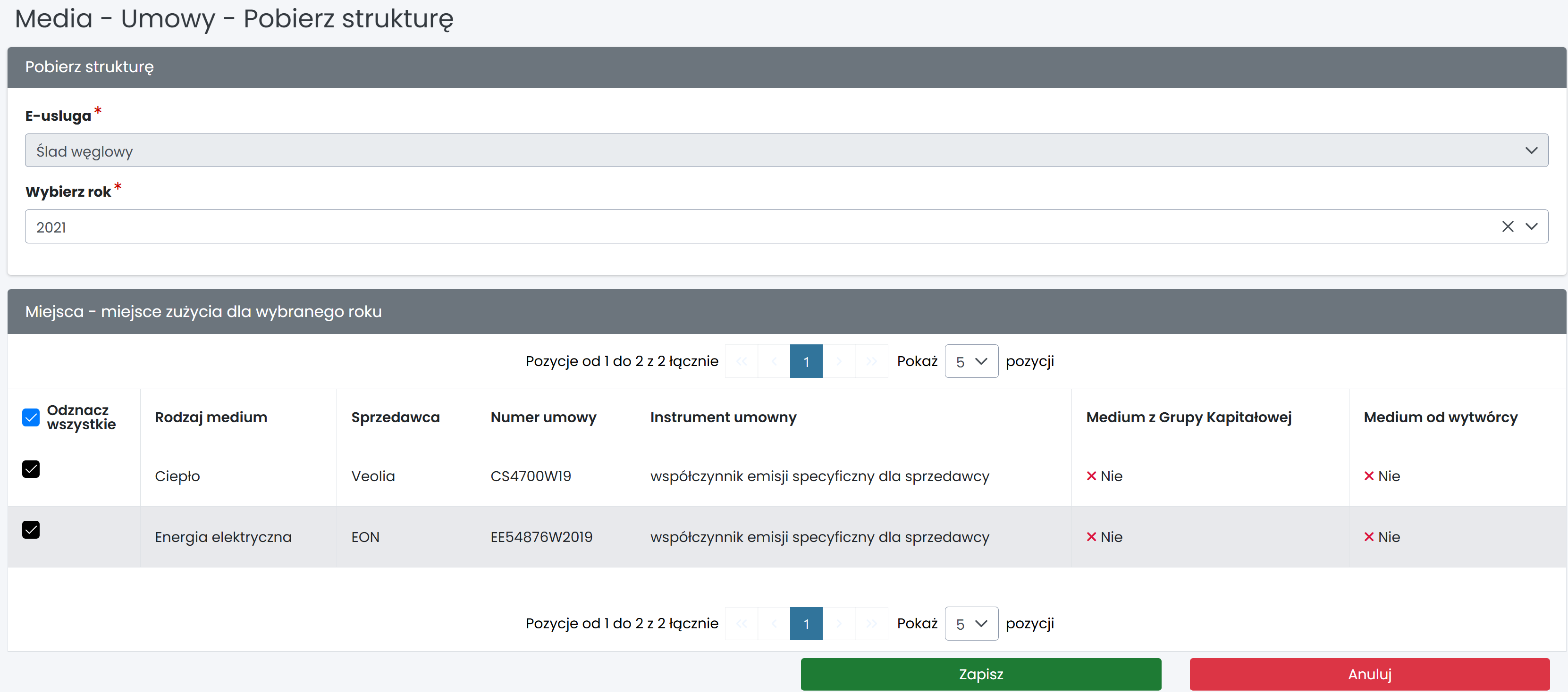Uncheck the Energia elektryczna row checkbox
This screenshot has width=1568, height=692.
(31, 530)
